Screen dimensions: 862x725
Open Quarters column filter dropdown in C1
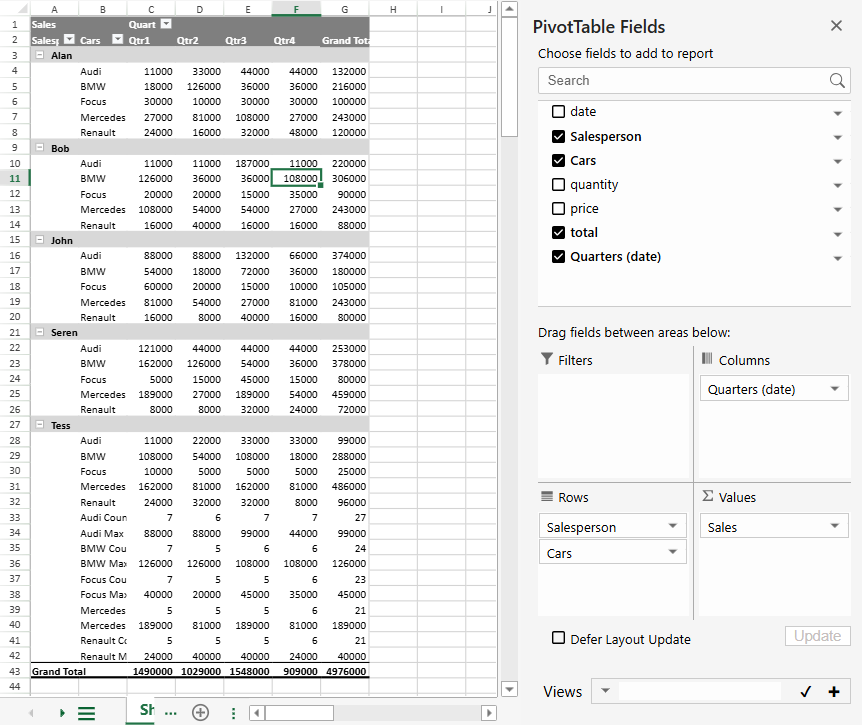pos(166,24)
